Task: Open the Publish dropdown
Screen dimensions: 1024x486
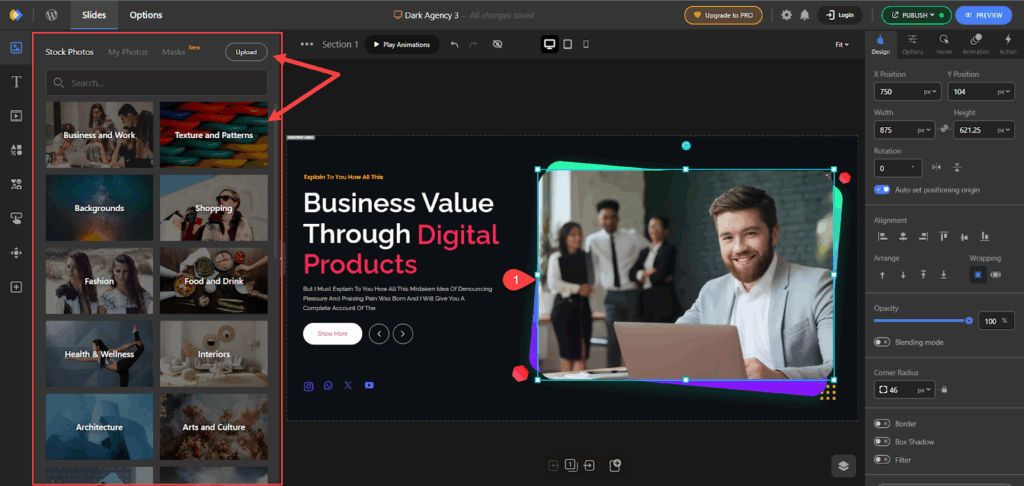Action: click(915, 15)
